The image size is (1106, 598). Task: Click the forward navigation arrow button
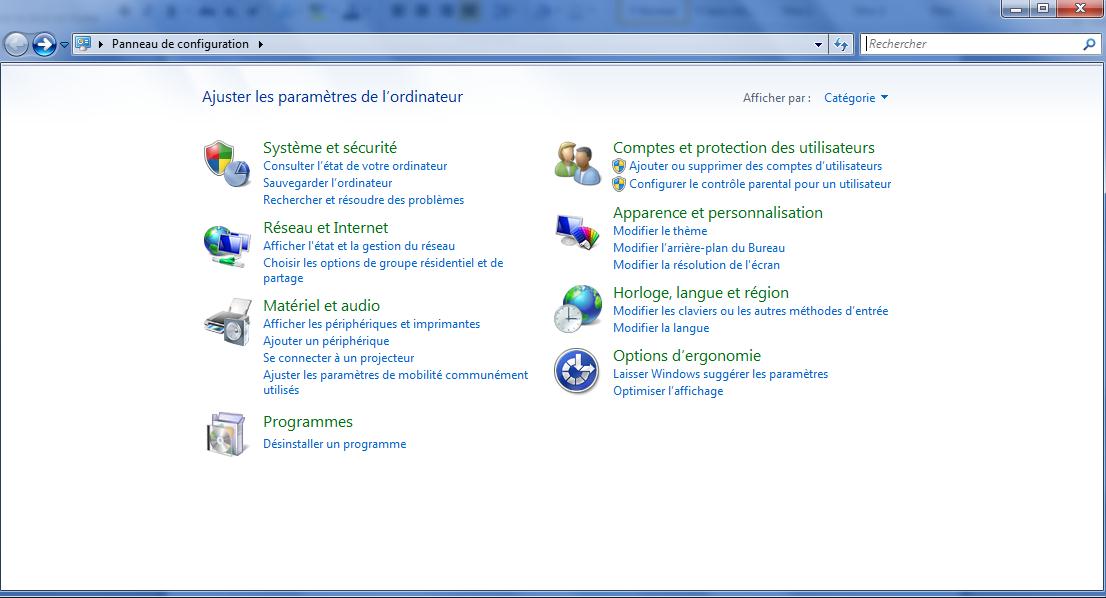(44, 44)
